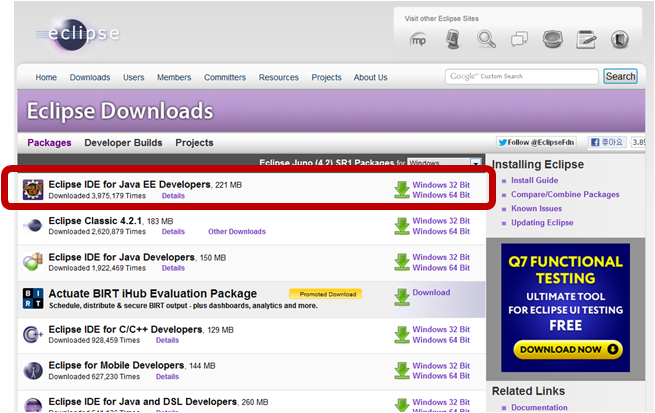Switch to the Developer Builds tab
The height and width of the screenshot is (413, 655).
123,143
